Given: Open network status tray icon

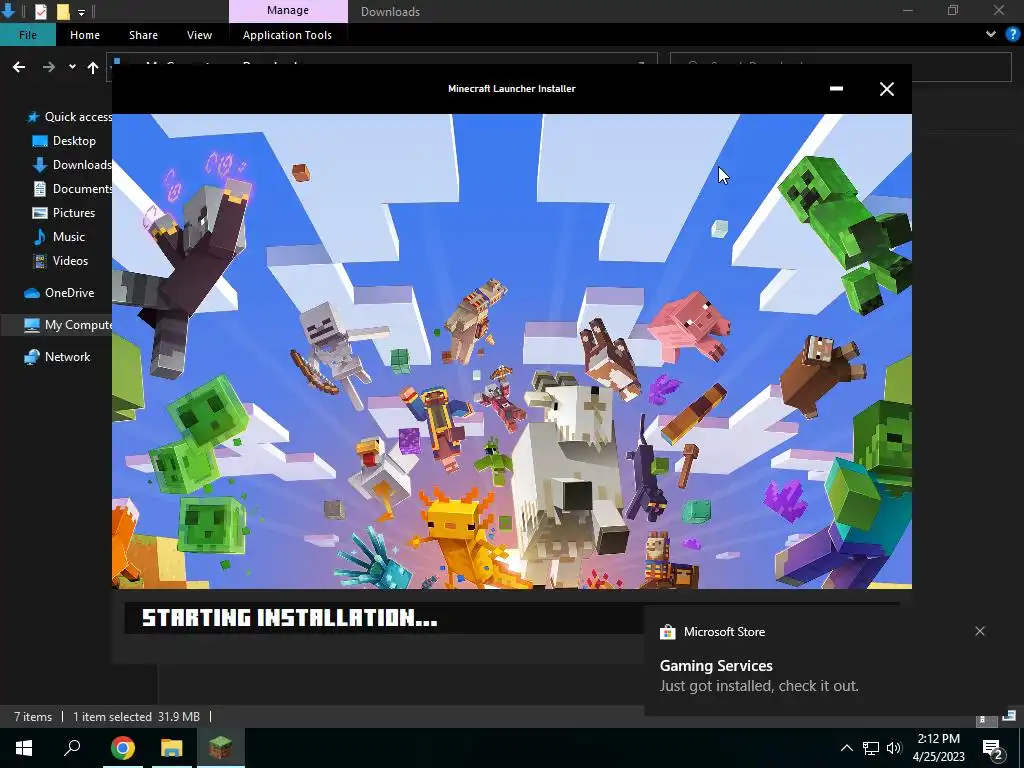Looking at the screenshot, I should pyautogui.click(x=871, y=748).
